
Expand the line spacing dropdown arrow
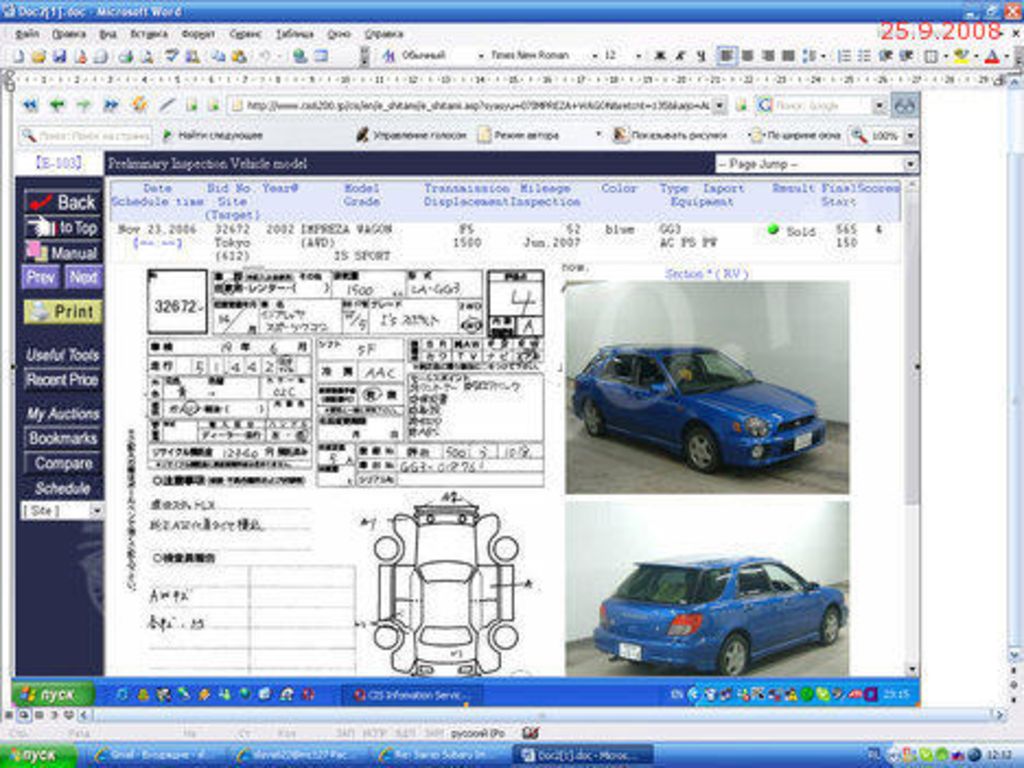click(823, 57)
